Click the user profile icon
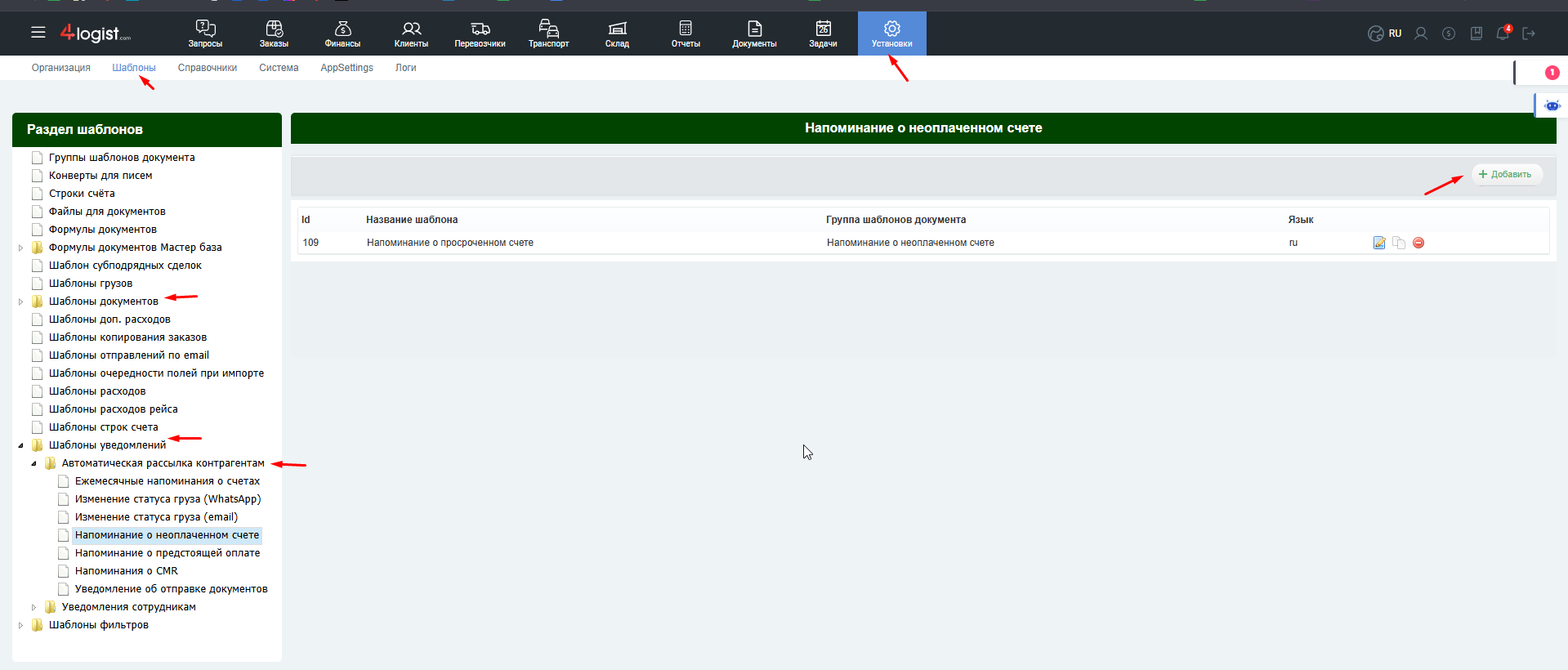 pyautogui.click(x=1421, y=33)
